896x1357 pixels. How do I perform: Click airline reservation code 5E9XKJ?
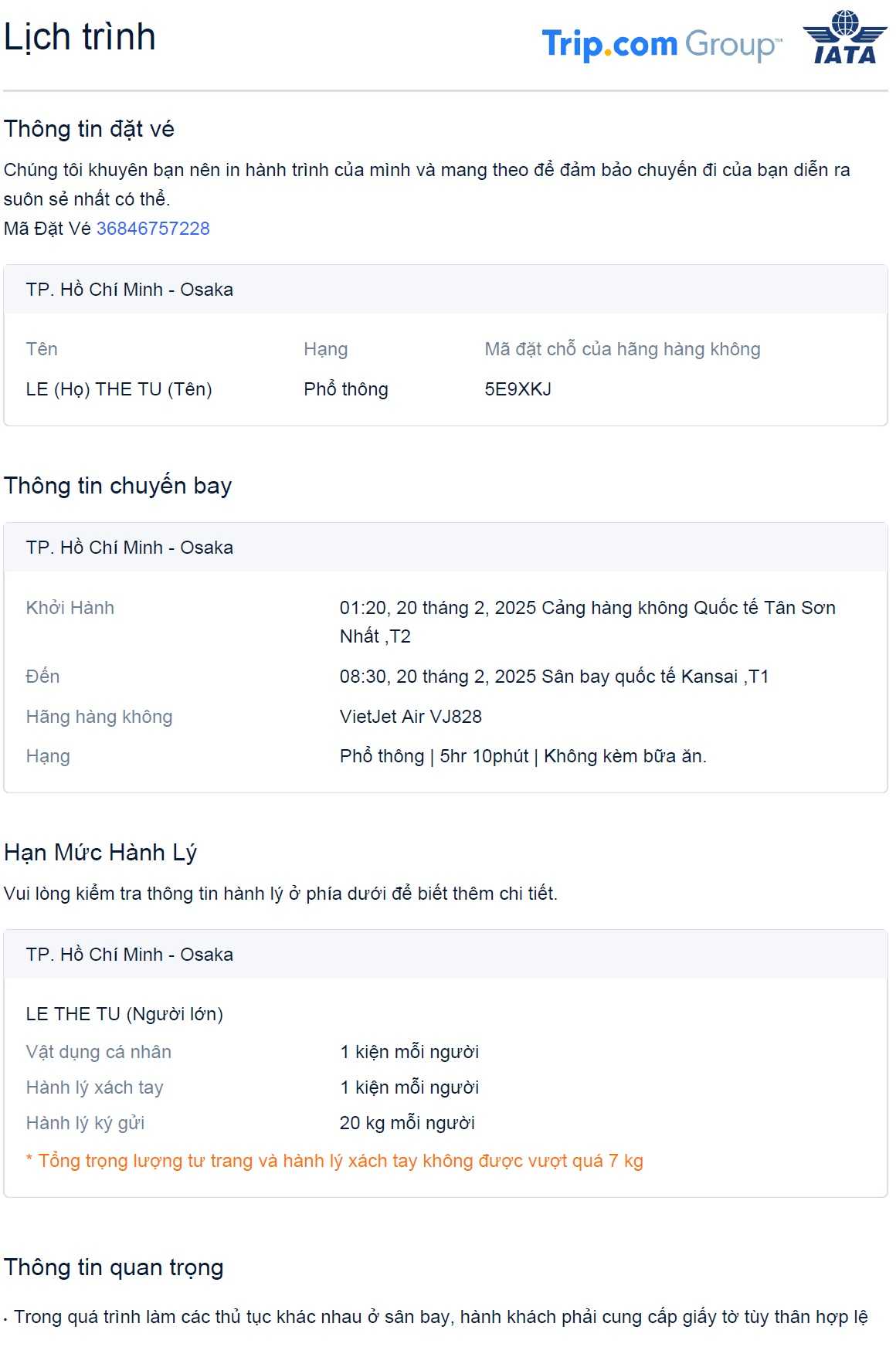518,389
